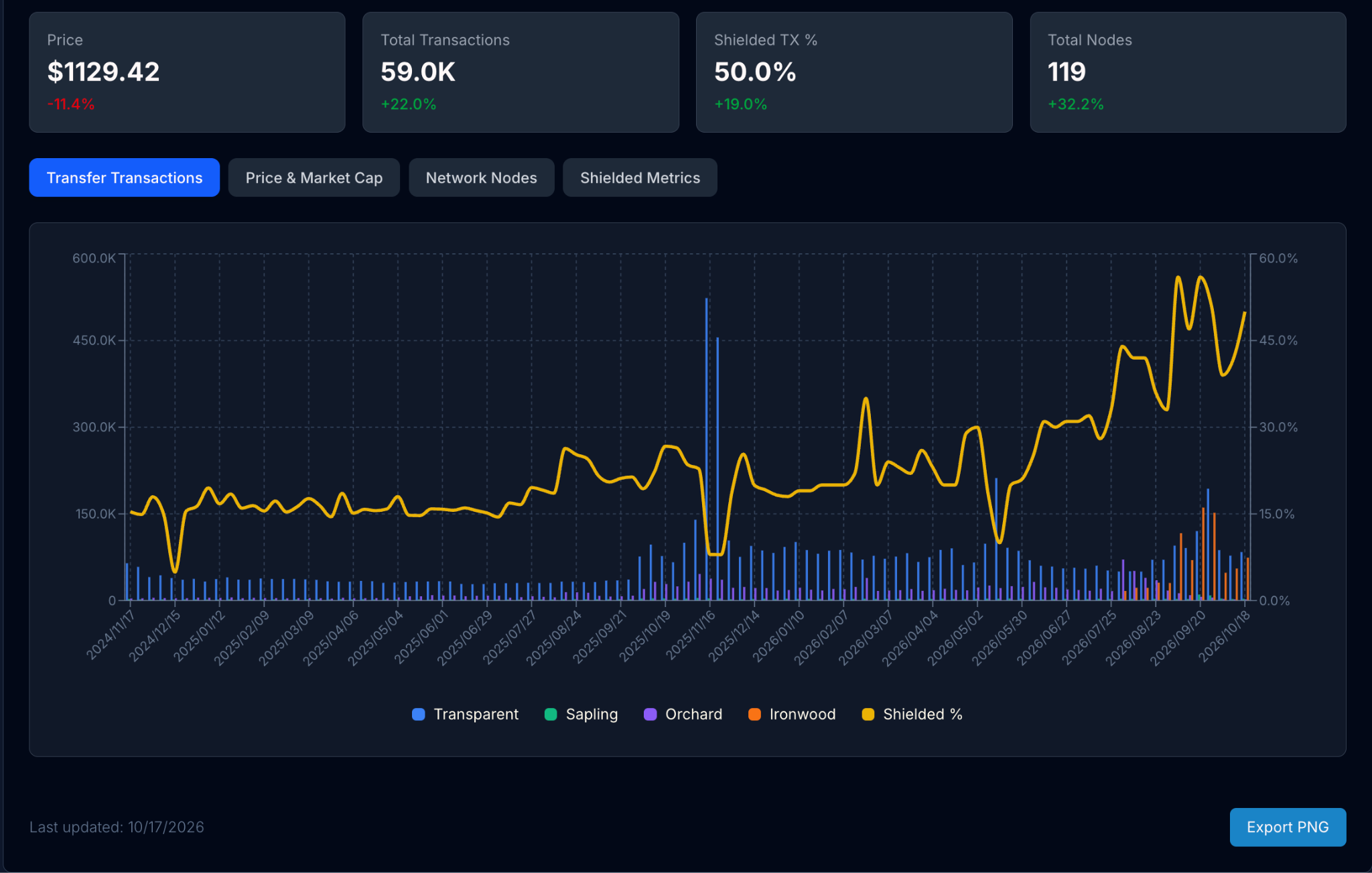Toggle the Transparent legend series
Screen dimensions: 1372x873
point(466,714)
